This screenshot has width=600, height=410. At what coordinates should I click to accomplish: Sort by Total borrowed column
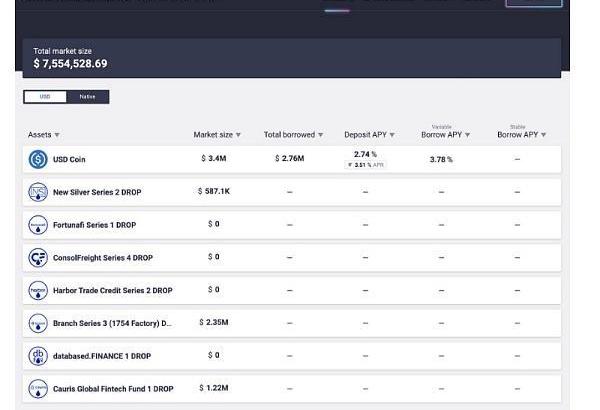click(x=293, y=135)
